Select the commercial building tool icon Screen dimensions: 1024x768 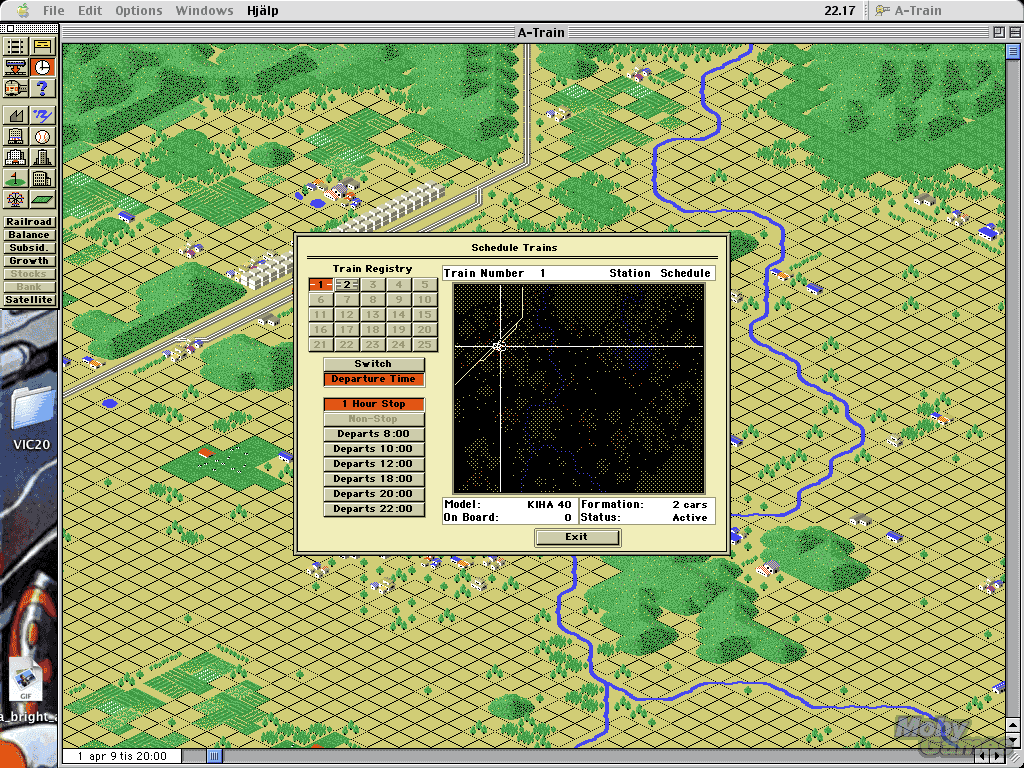[x=16, y=158]
